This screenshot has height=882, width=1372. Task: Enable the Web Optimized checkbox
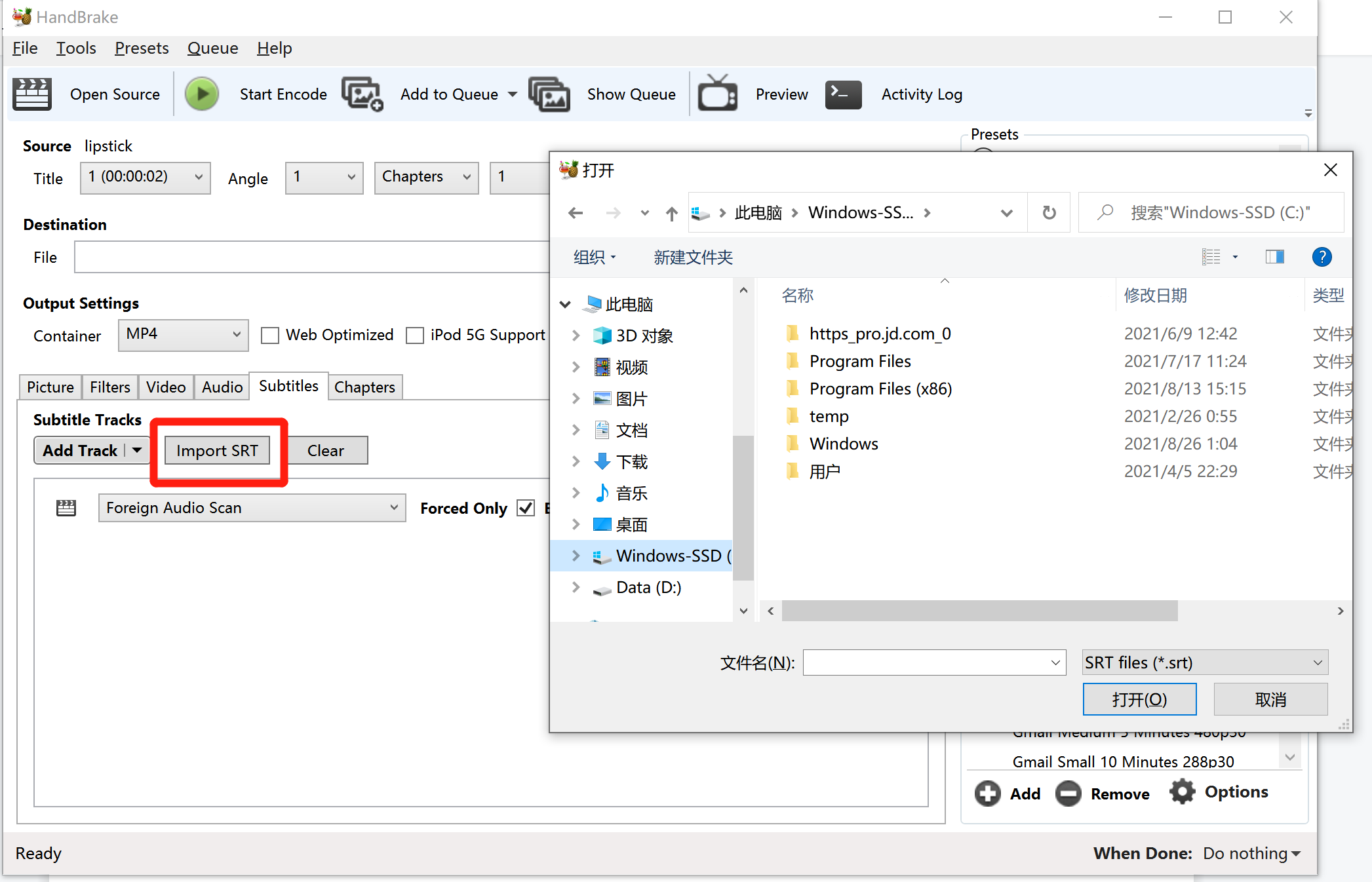tap(270, 336)
